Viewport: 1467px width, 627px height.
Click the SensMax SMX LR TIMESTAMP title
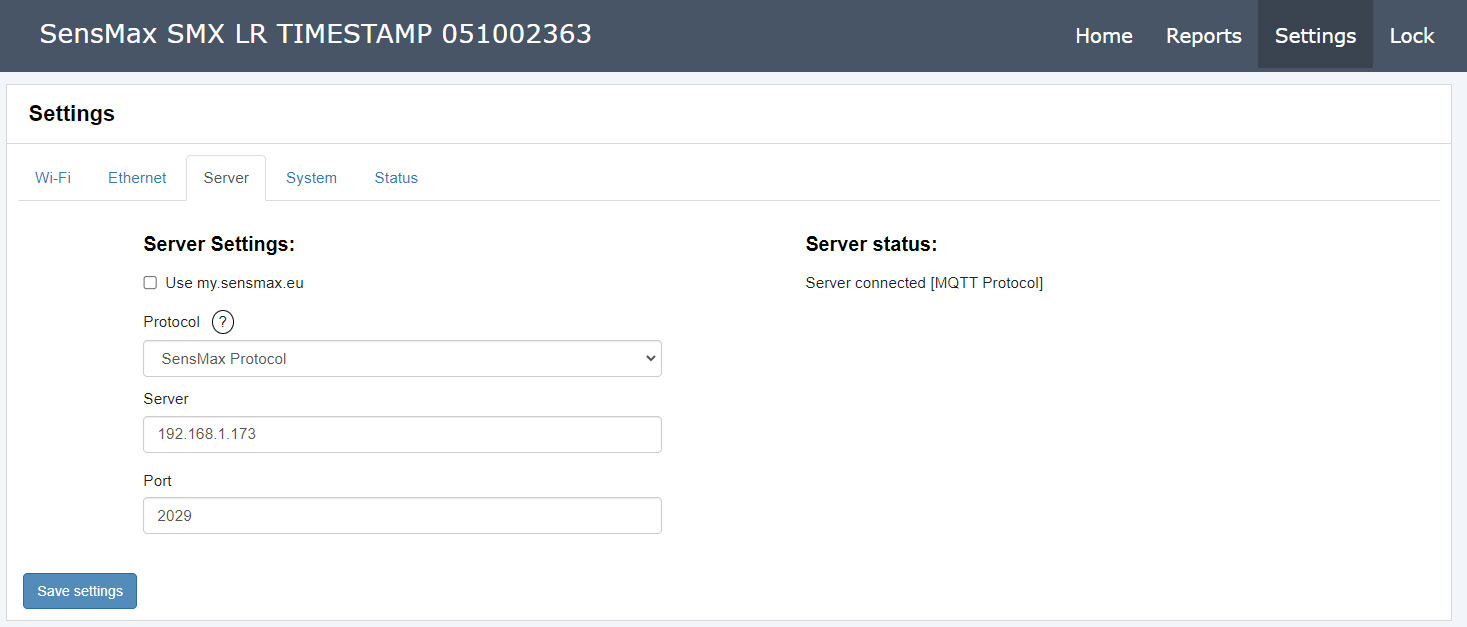[x=315, y=34]
